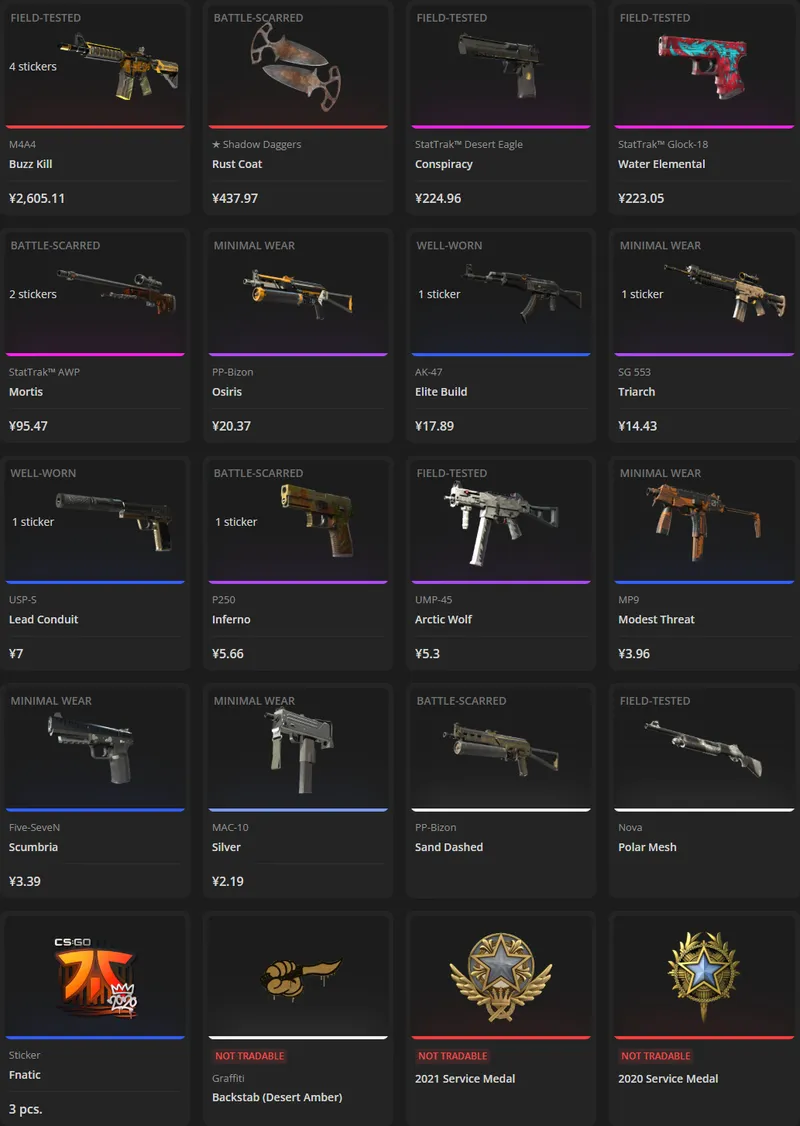Screen dimensions: 800x1126
Task: Click the M4A4 Buzz Kill weapon image
Action: (119, 67)
